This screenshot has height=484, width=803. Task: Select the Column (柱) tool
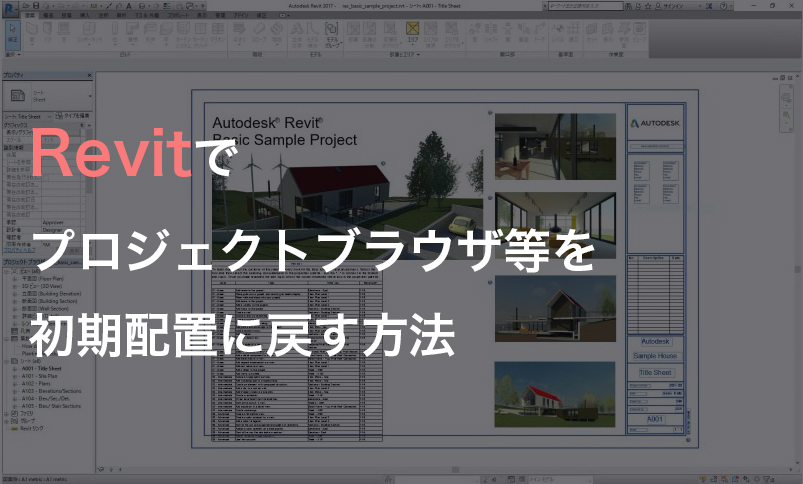coord(115,33)
